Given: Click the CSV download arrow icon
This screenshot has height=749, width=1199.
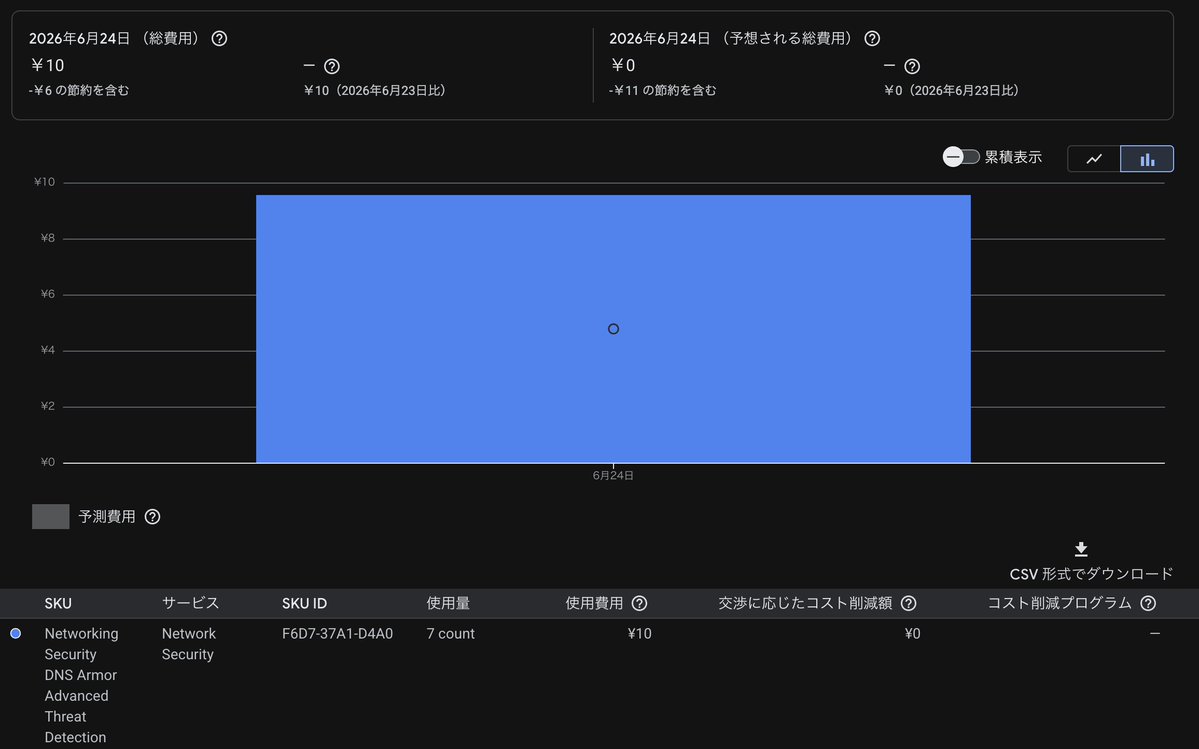Looking at the screenshot, I should (1081, 549).
